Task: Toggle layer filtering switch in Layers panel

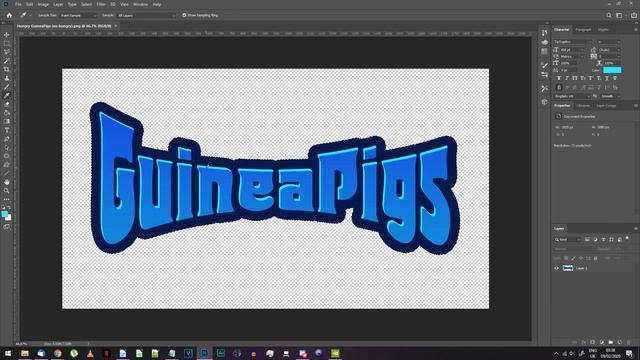Action: tap(627, 239)
